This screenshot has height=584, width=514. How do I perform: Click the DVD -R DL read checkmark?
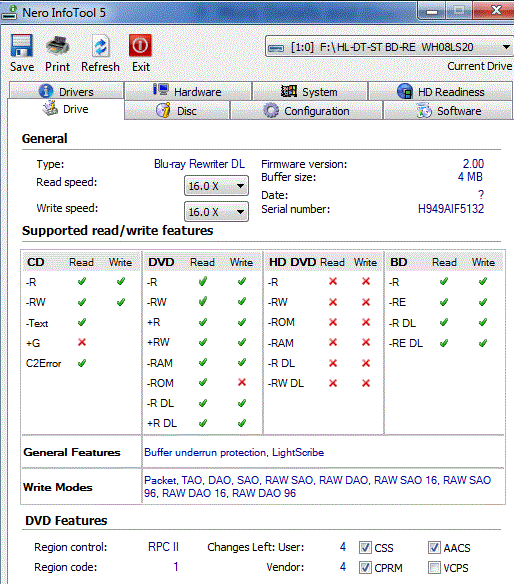[x=203, y=403]
